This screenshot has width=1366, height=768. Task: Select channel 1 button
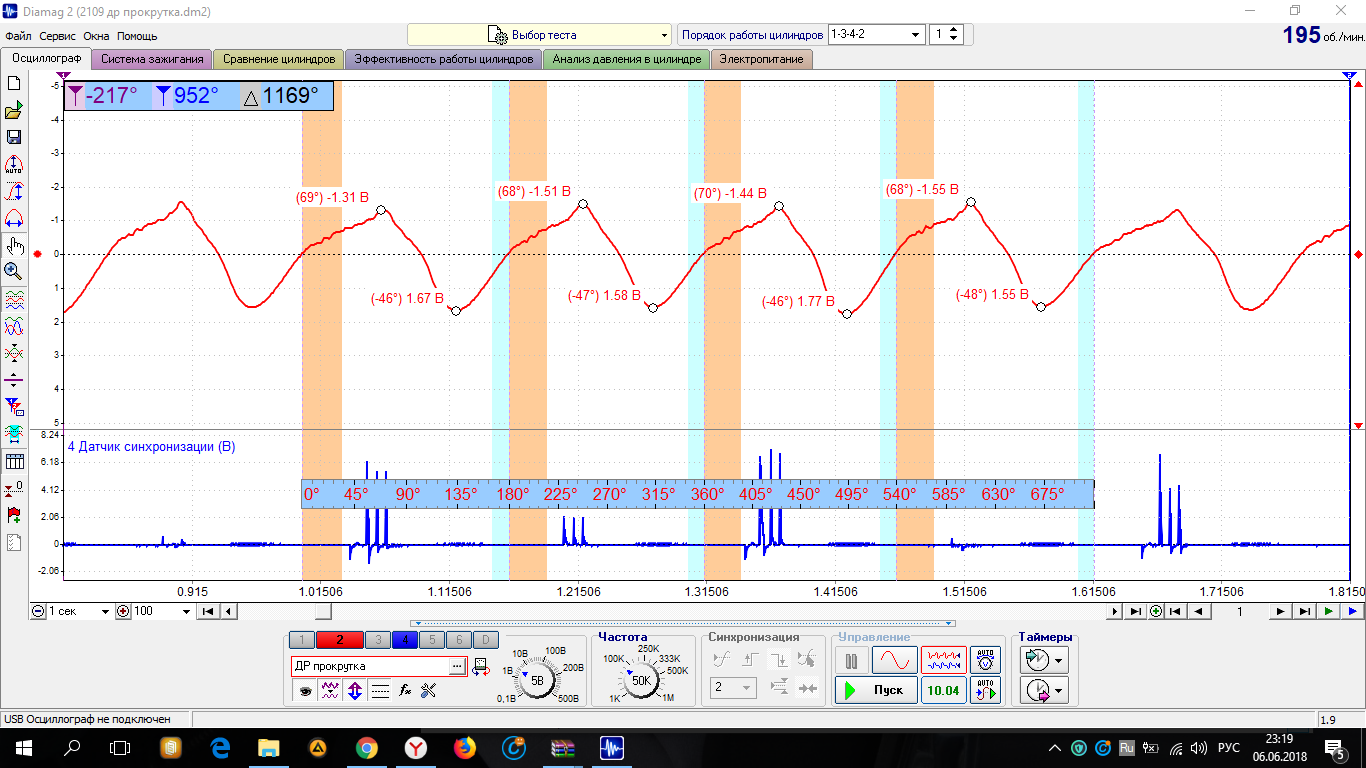pyautogui.click(x=302, y=640)
